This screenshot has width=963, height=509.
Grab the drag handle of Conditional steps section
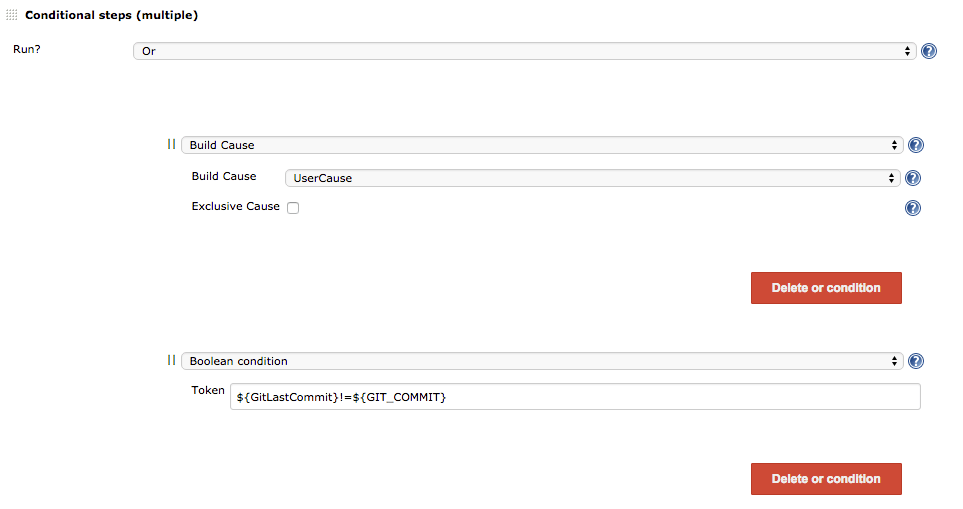point(12,15)
